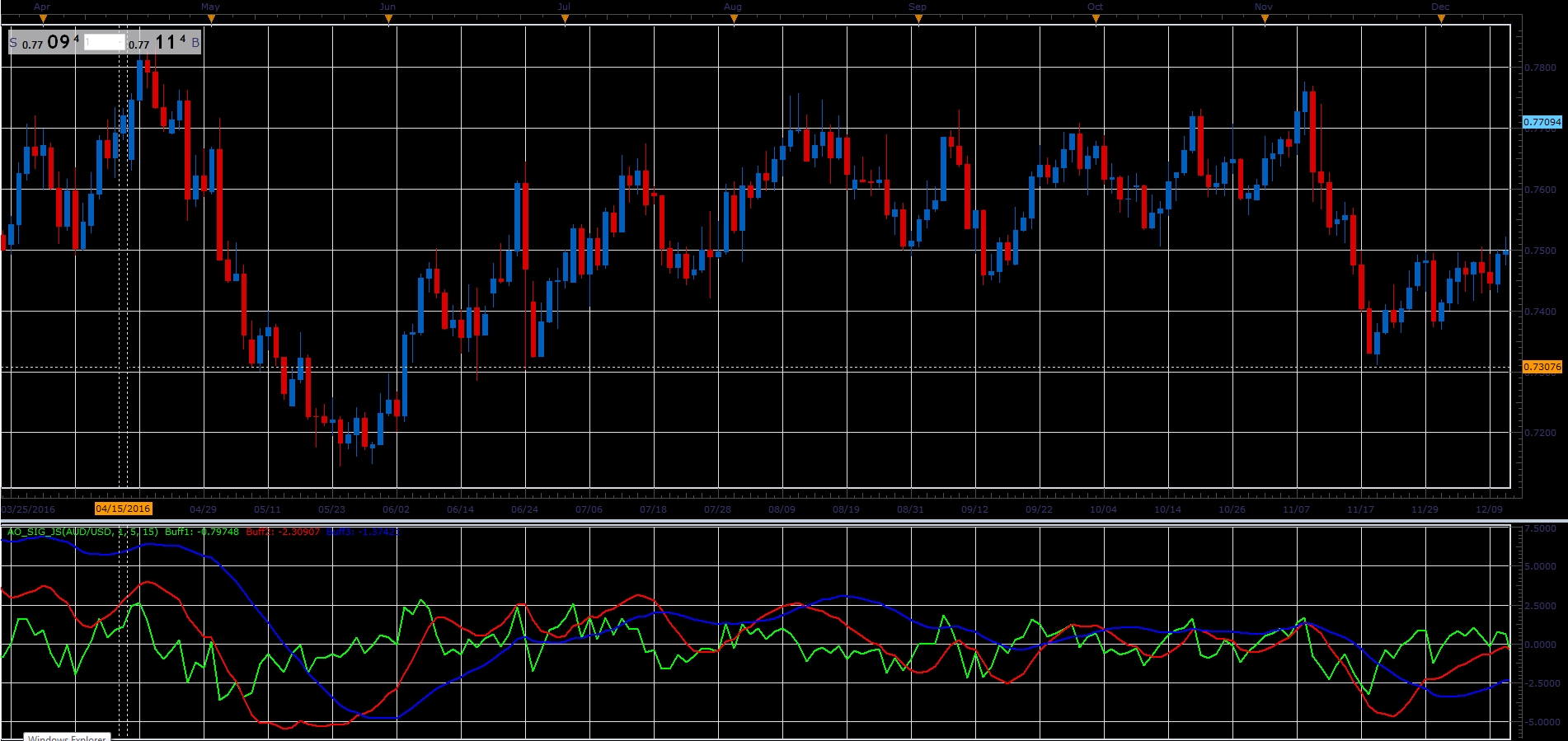Click the green Buff1 value label
1568x741 pixels.
tap(202, 532)
